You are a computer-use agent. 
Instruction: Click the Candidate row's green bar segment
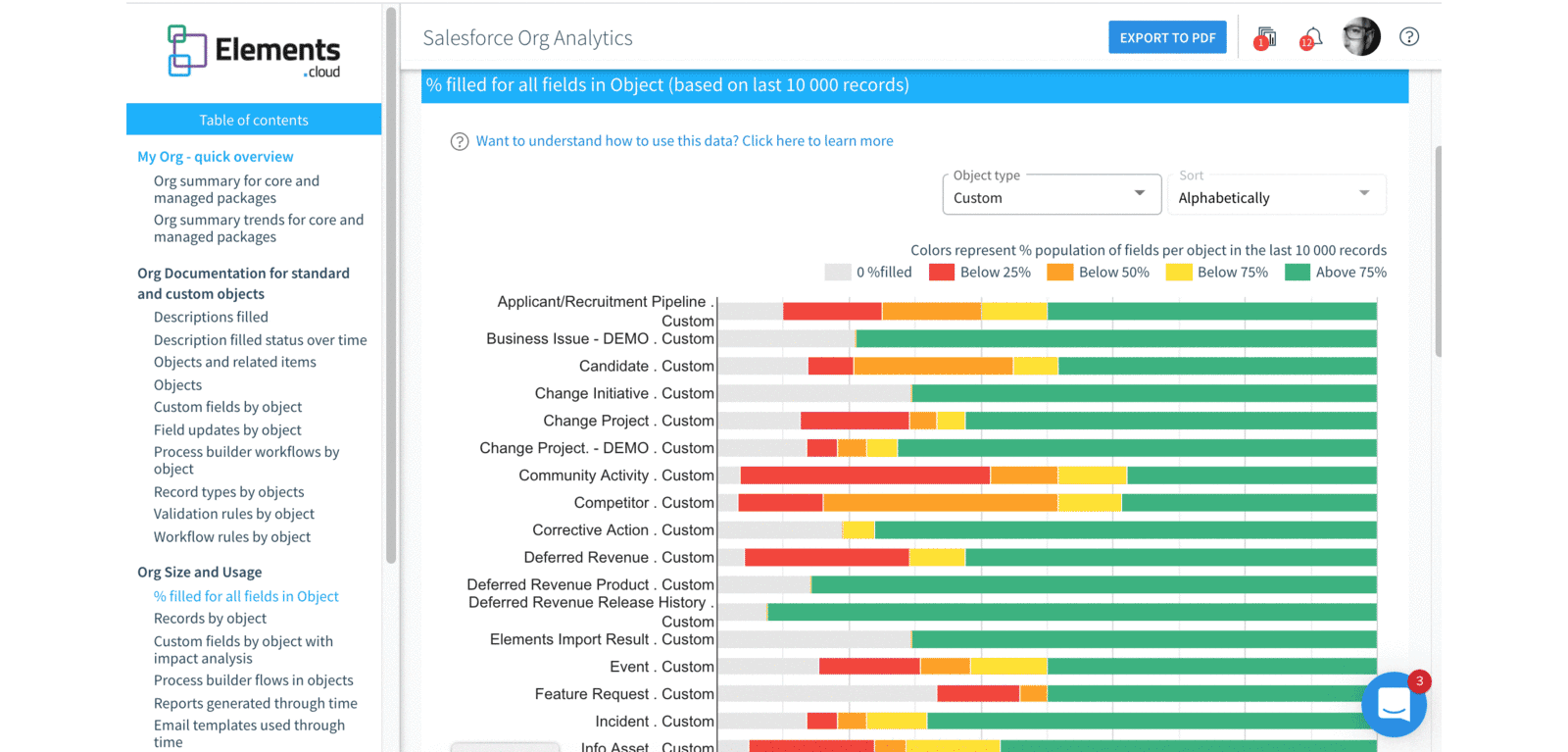point(1217,366)
